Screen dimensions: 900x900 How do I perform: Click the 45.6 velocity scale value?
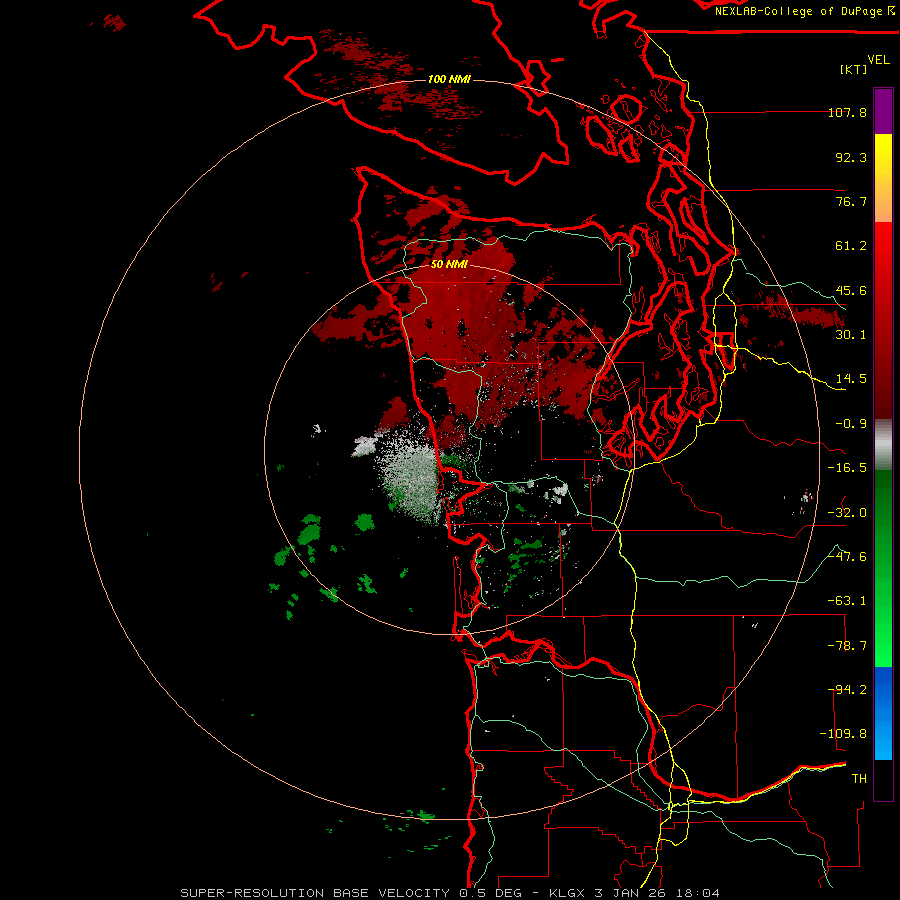click(x=851, y=290)
